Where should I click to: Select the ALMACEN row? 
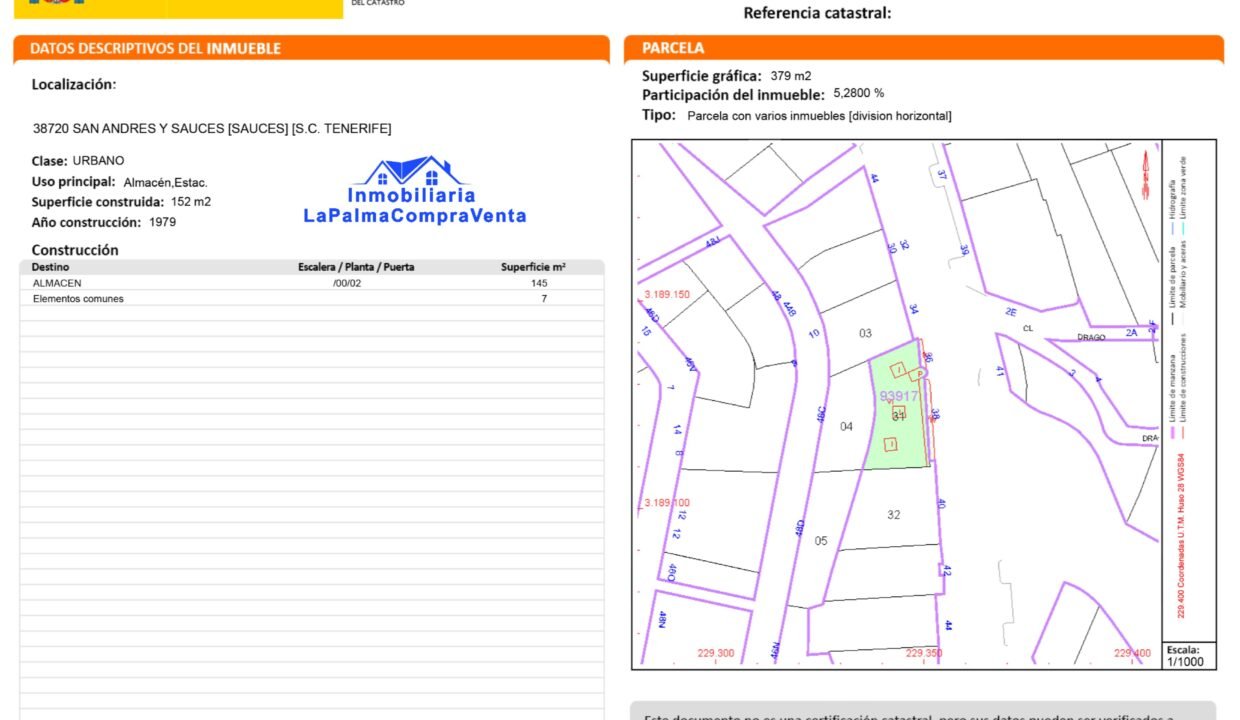tap(312, 283)
